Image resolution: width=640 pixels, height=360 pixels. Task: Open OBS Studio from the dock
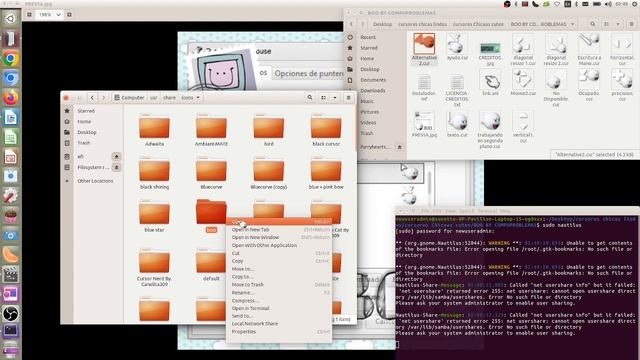pyautogui.click(x=11, y=313)
